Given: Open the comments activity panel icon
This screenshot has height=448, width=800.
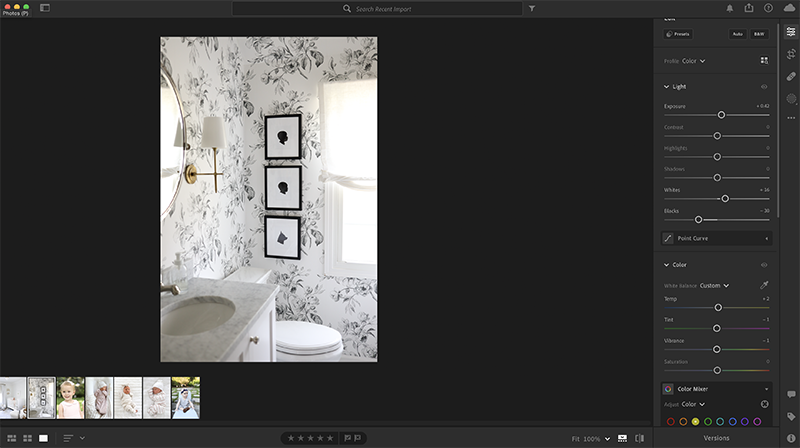Looking at the screenshot, I should tap(791, 394).
